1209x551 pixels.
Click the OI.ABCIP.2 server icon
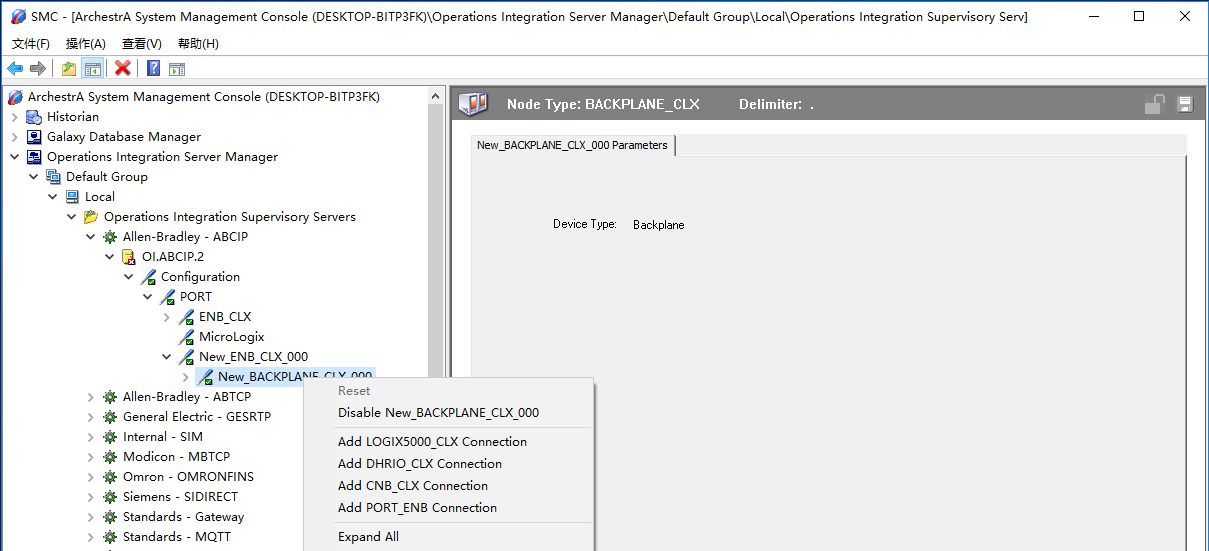(129, 257)
